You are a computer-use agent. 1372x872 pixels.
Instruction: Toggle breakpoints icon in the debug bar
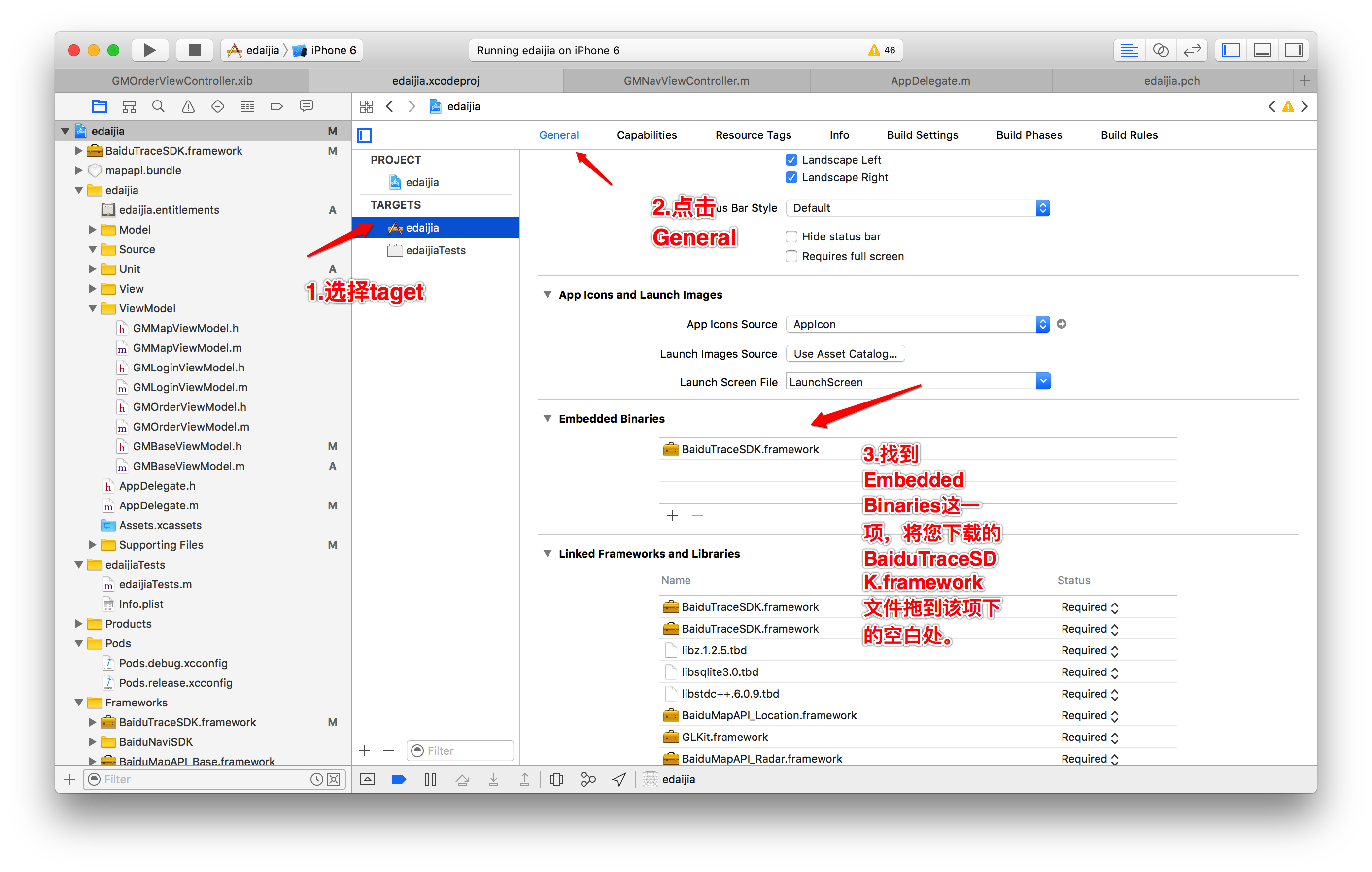point(399,779)
